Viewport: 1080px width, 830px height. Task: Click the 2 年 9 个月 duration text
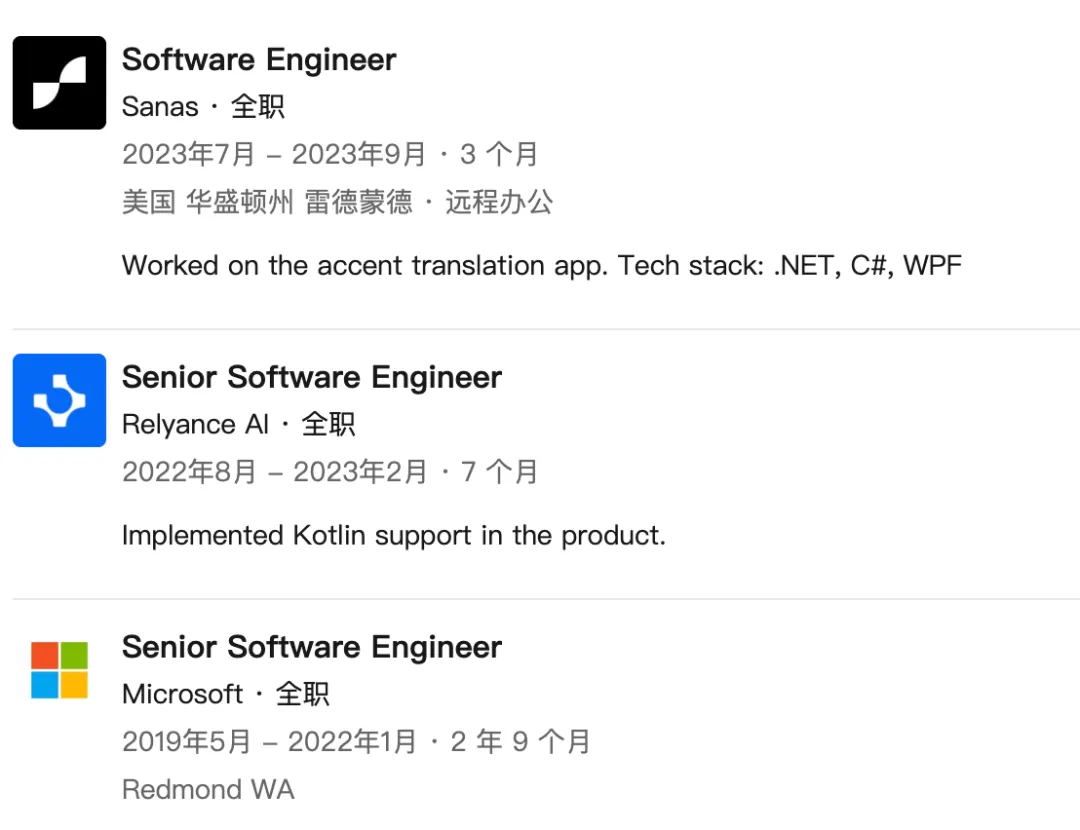pos(520,741)
